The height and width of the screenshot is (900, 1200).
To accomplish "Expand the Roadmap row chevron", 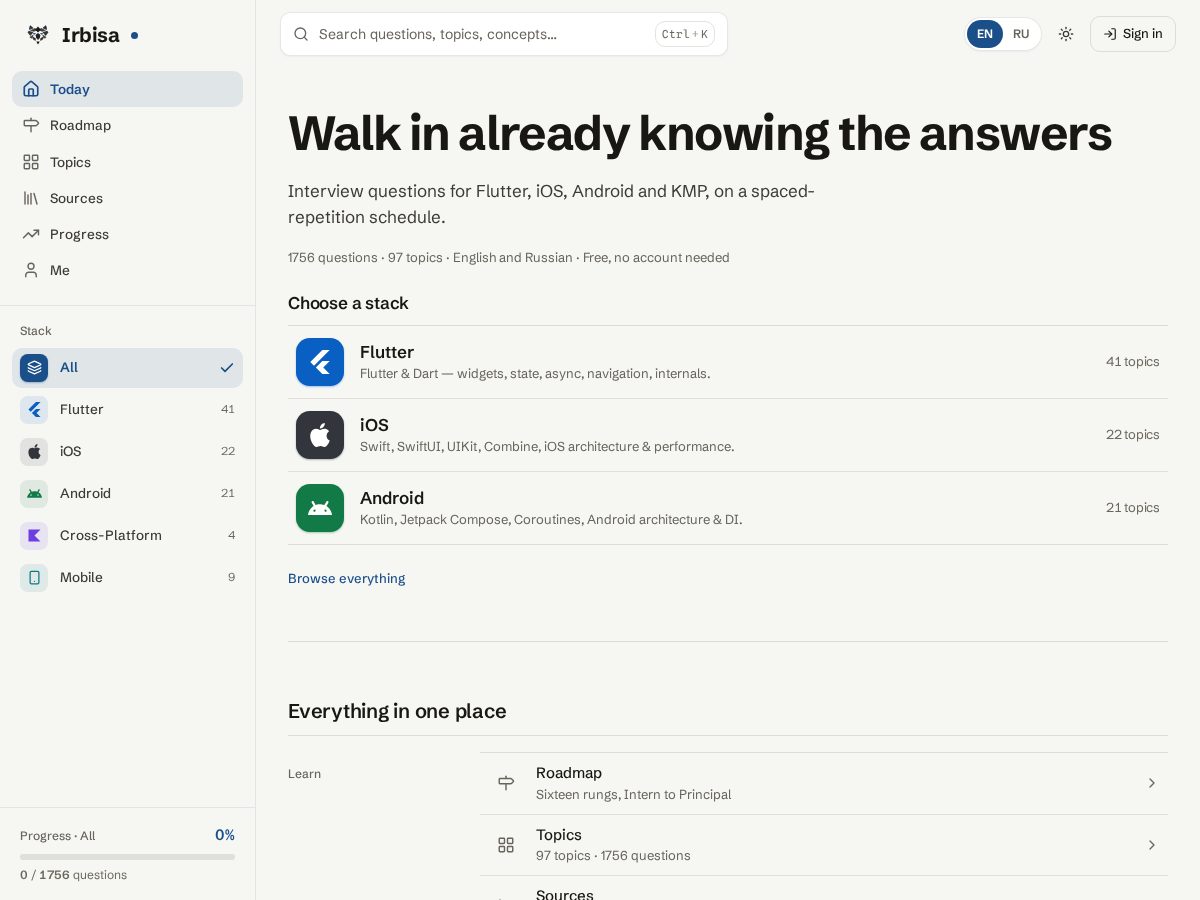I will (x=1152, y=783).
